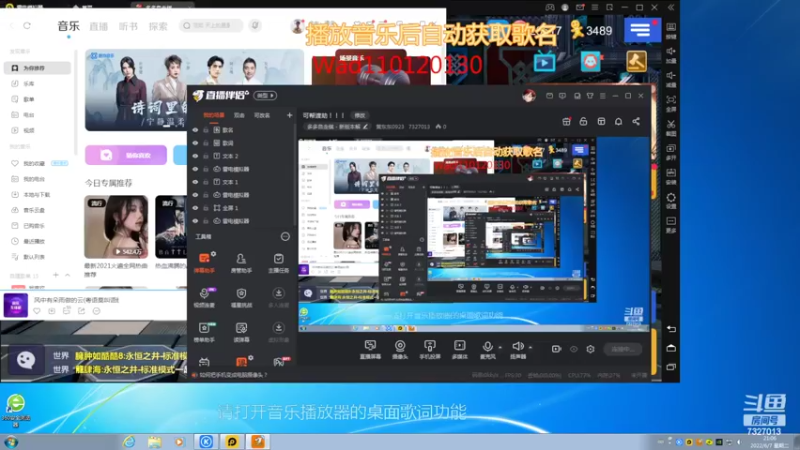Open the speaker dropdown arrow
The image size is (800, 450).
pos(531,347)
